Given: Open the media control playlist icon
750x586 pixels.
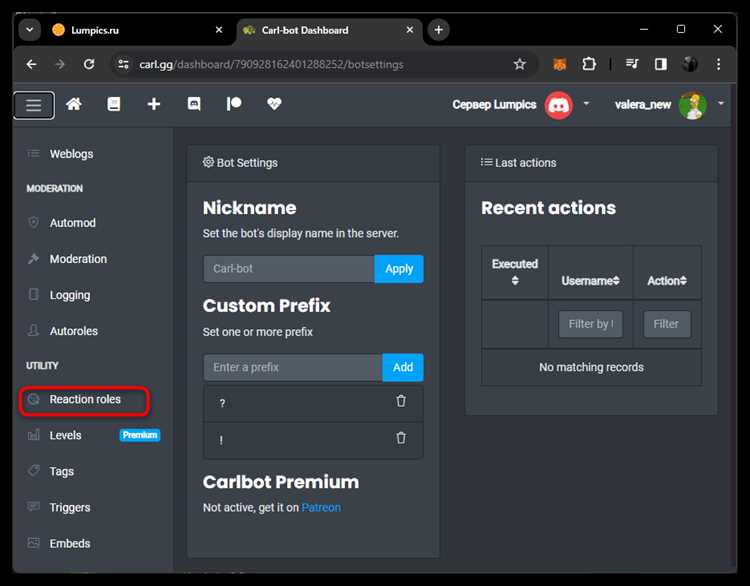Looking at the screenshot, I should coord(632,64).
